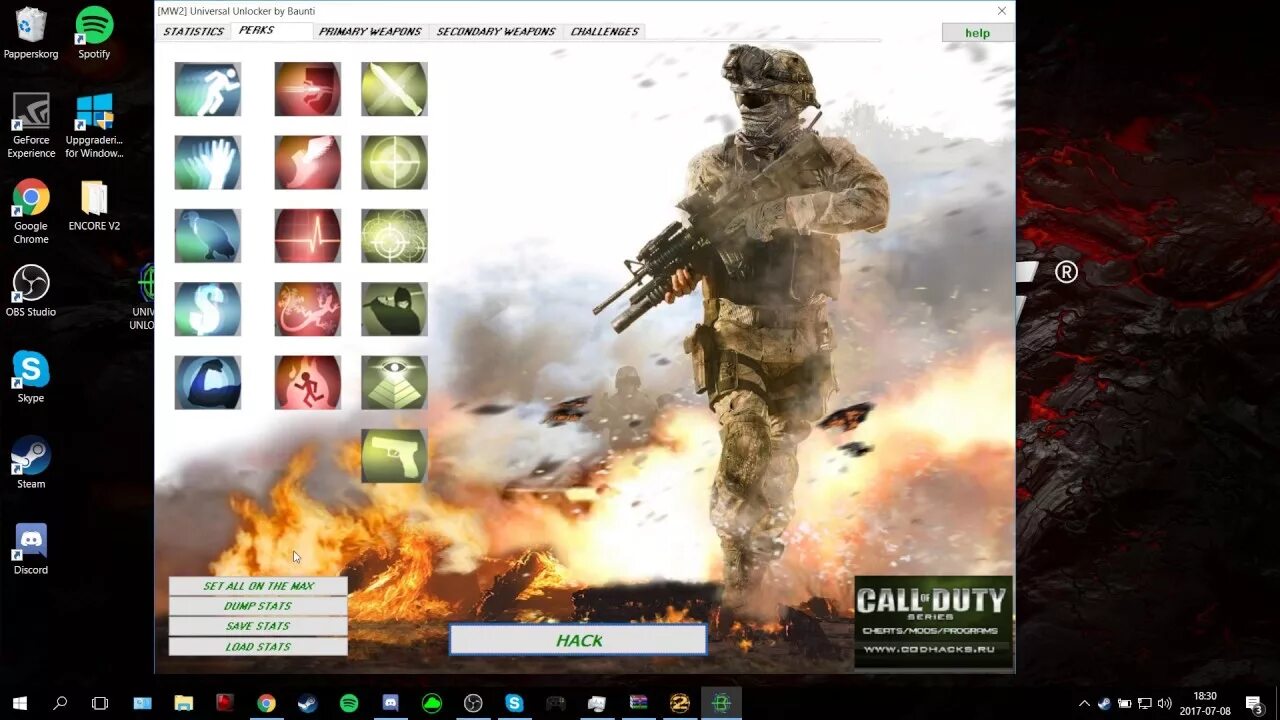This screenshot has width=1280, height=720.
Task: Select the Bling dollar-sign perk icon
Action: (208, 309)
